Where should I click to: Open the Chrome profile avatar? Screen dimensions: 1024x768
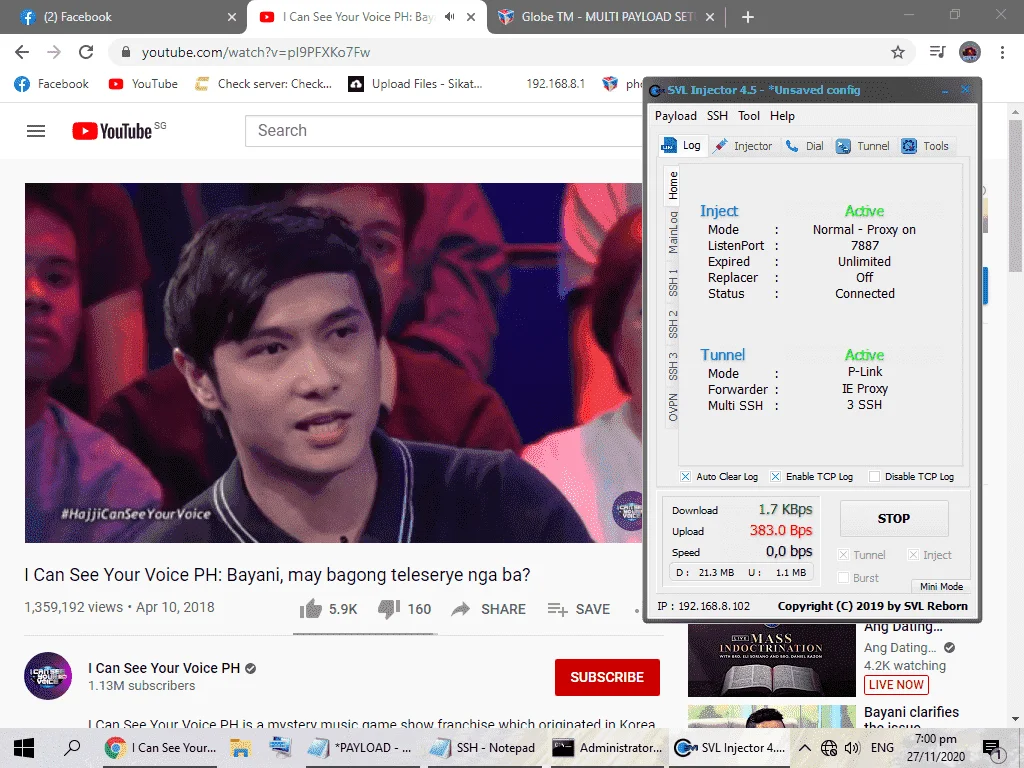tap(970, 52)
